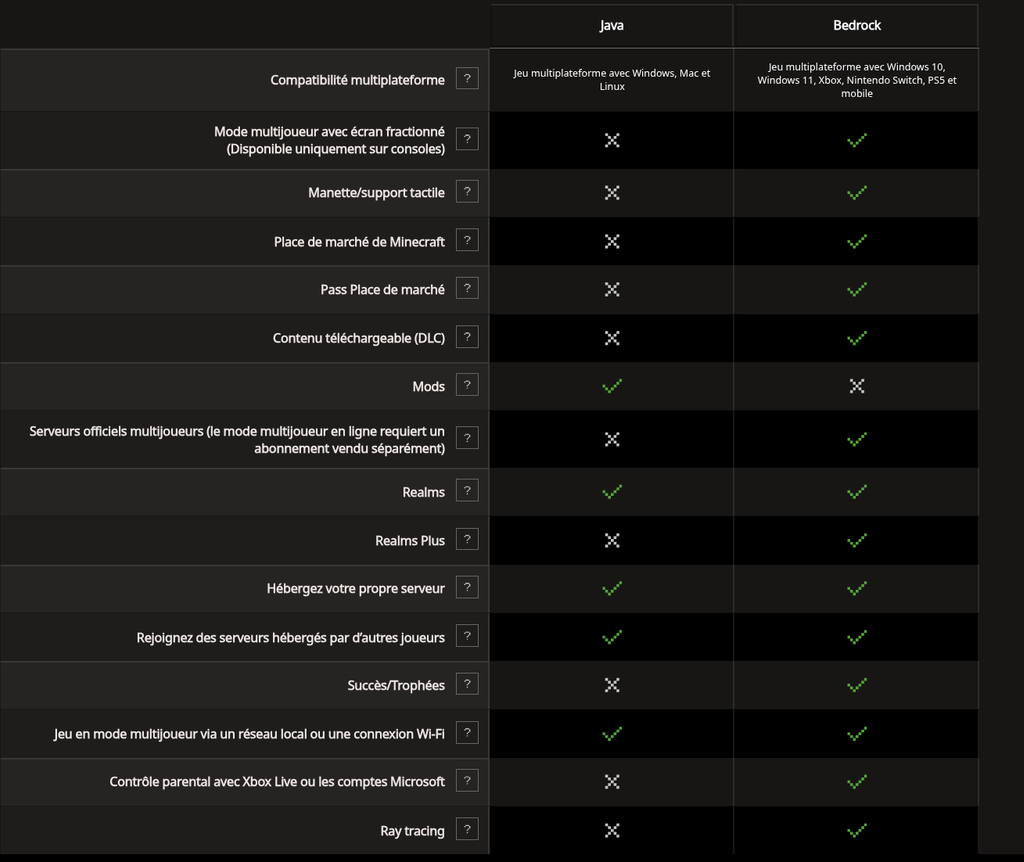The height and width of the screenshot is (862, 1024).
Task: Click question mark beside Manette/support tactile
Action: click(467, 192)
